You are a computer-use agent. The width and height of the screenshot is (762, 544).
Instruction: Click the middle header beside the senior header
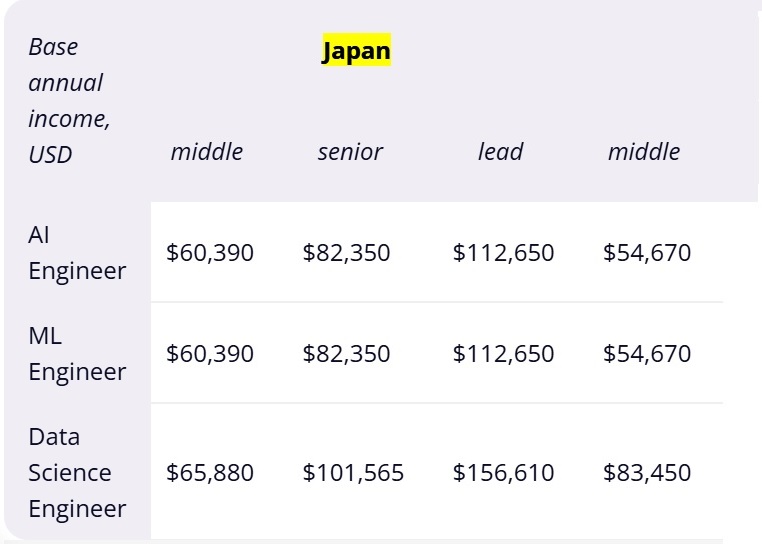pyautogui.click(x=207, y=152)
